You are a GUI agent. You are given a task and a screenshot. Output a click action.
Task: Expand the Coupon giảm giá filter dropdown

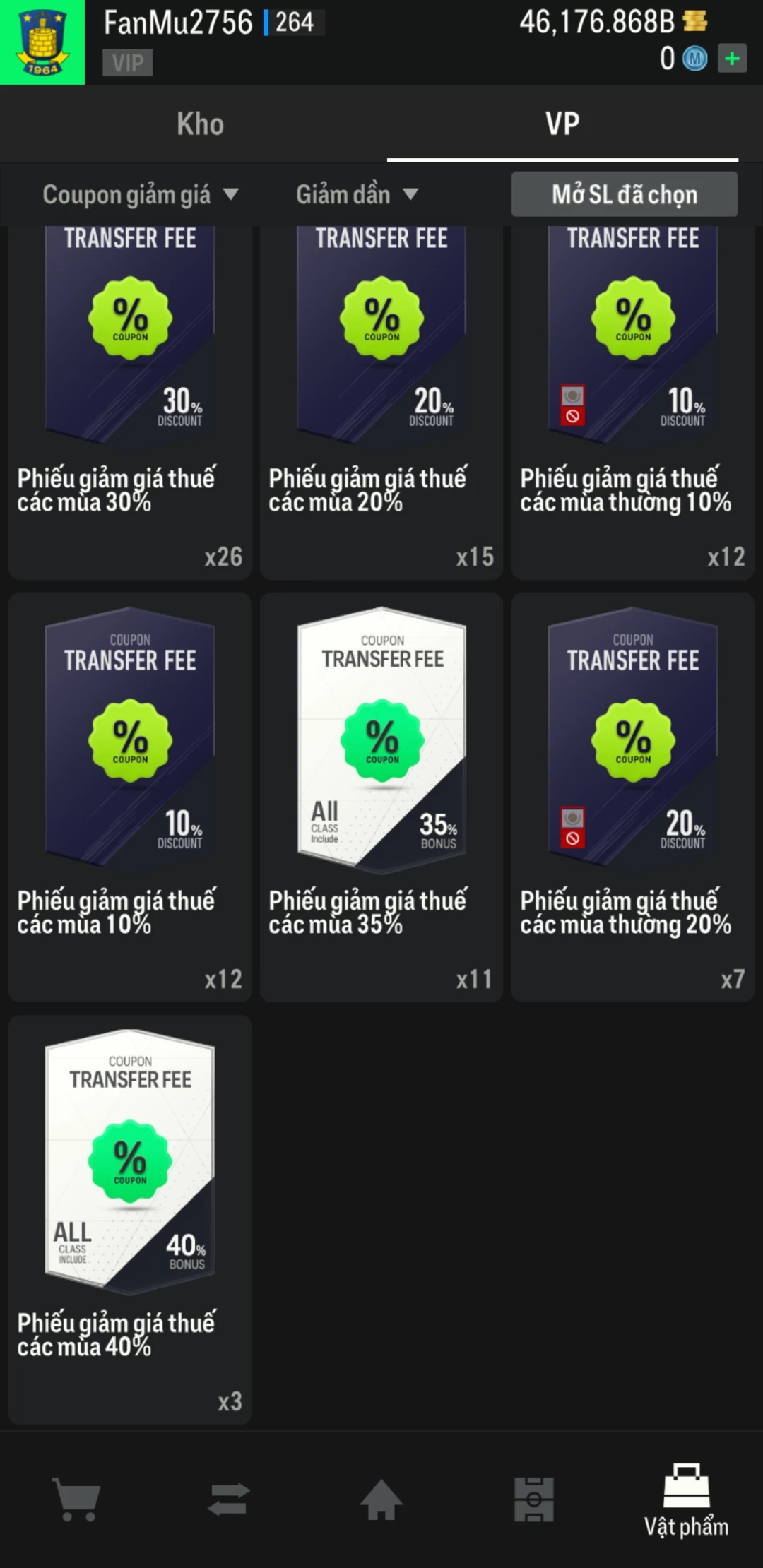tap(141, 194)
